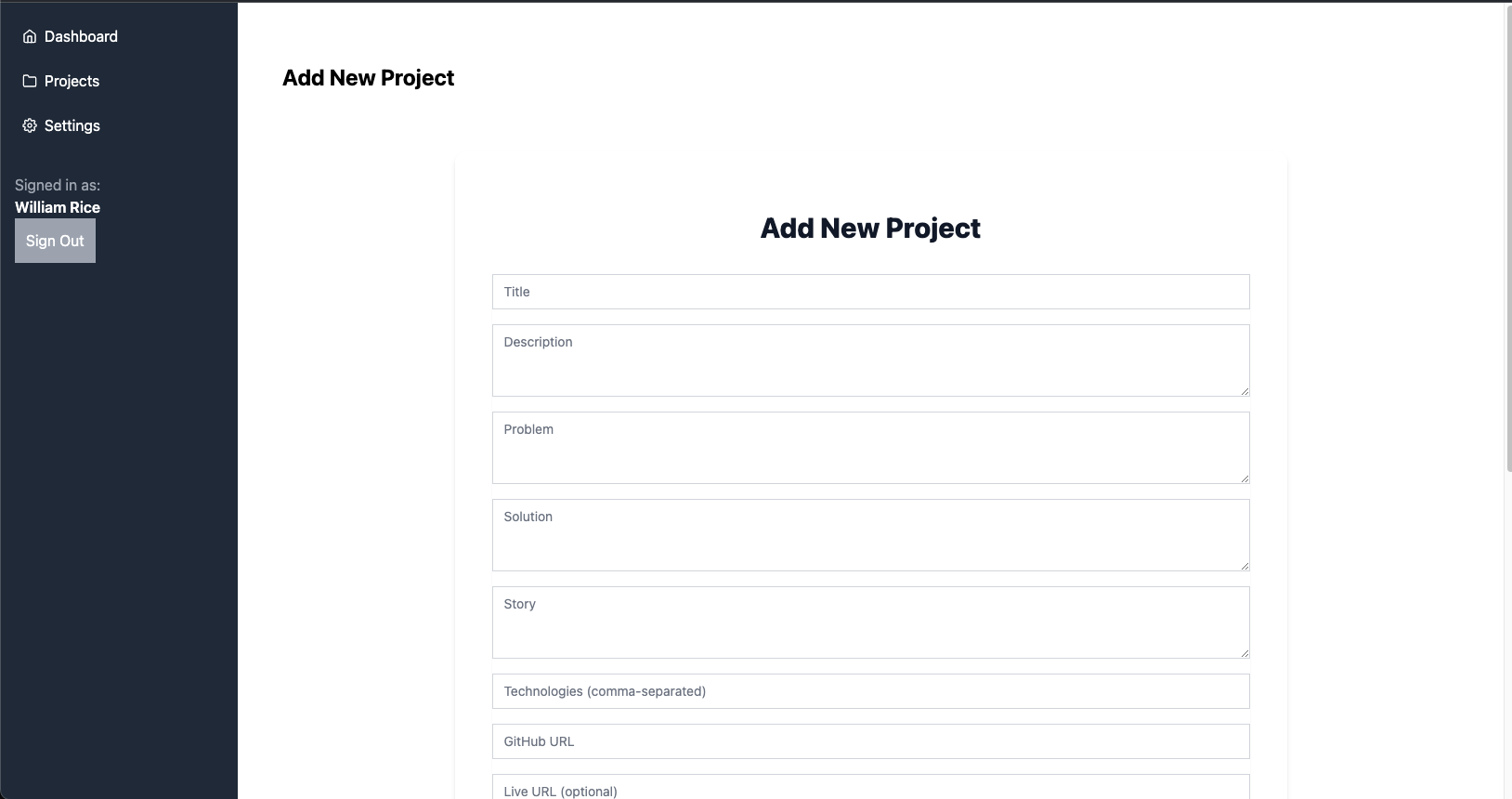
Task: Click the Settings gear icon
Action: (x=30, y=125)
